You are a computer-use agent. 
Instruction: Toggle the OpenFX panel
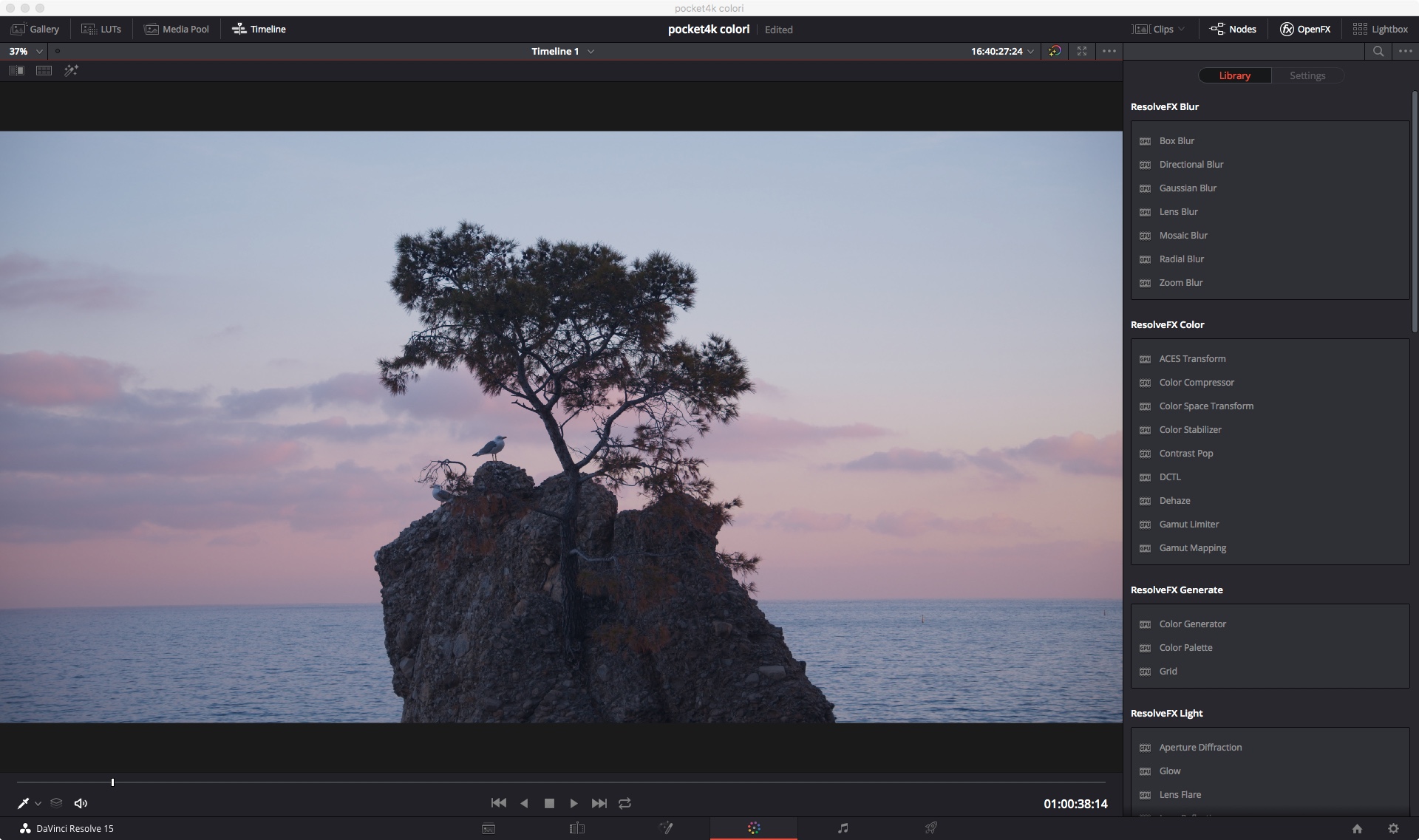point(1305,29)
